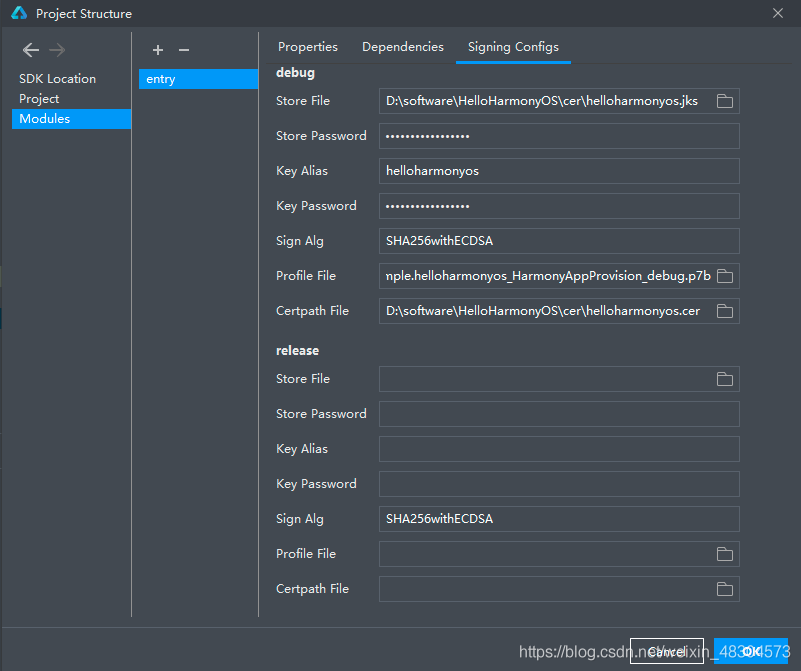Viewport: 801px width, 671px height.
Task: Select Project in sidebar
Action: [71, 99]
